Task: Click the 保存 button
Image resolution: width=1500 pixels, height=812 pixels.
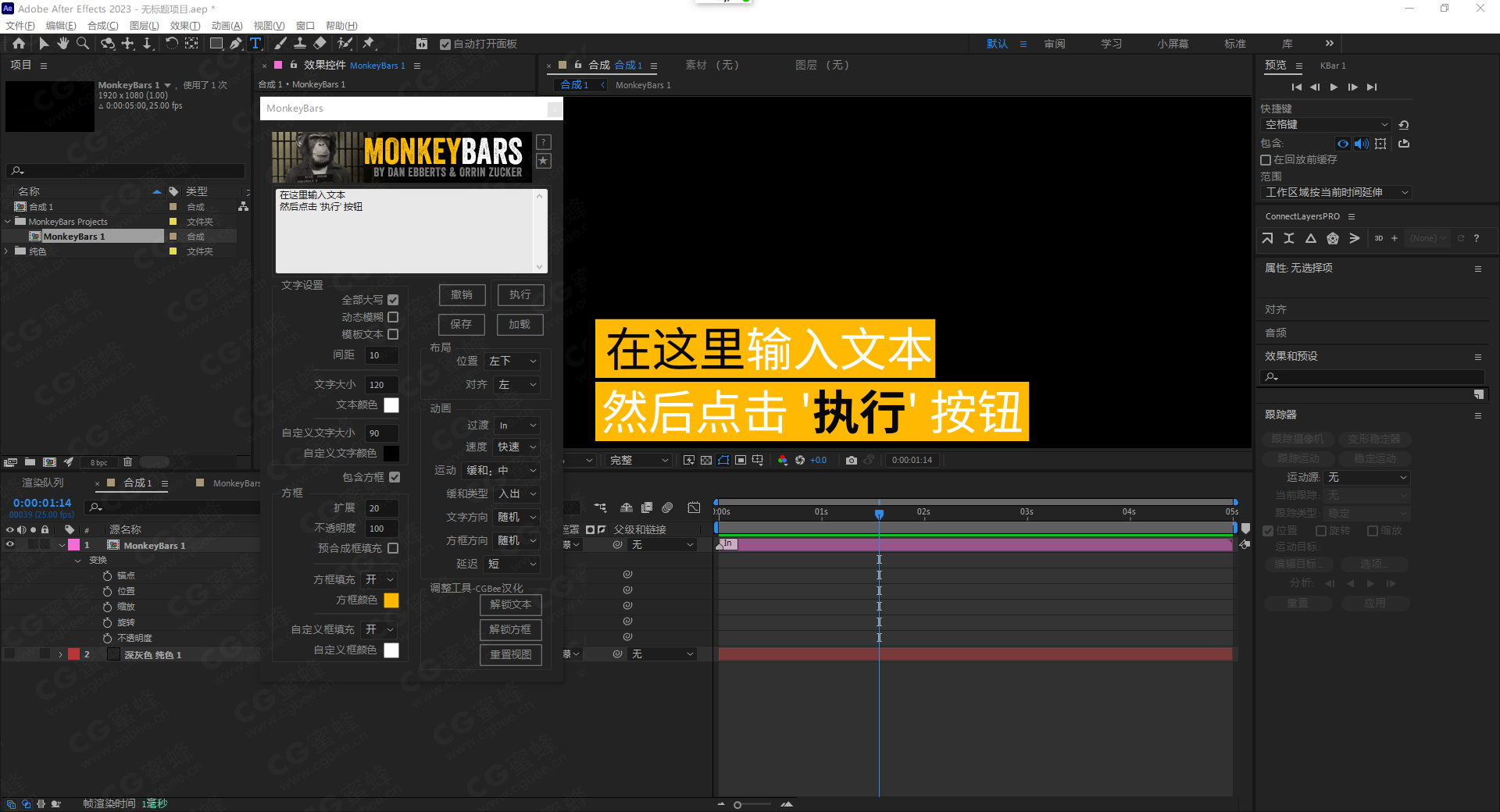Action: pos(461,325)
